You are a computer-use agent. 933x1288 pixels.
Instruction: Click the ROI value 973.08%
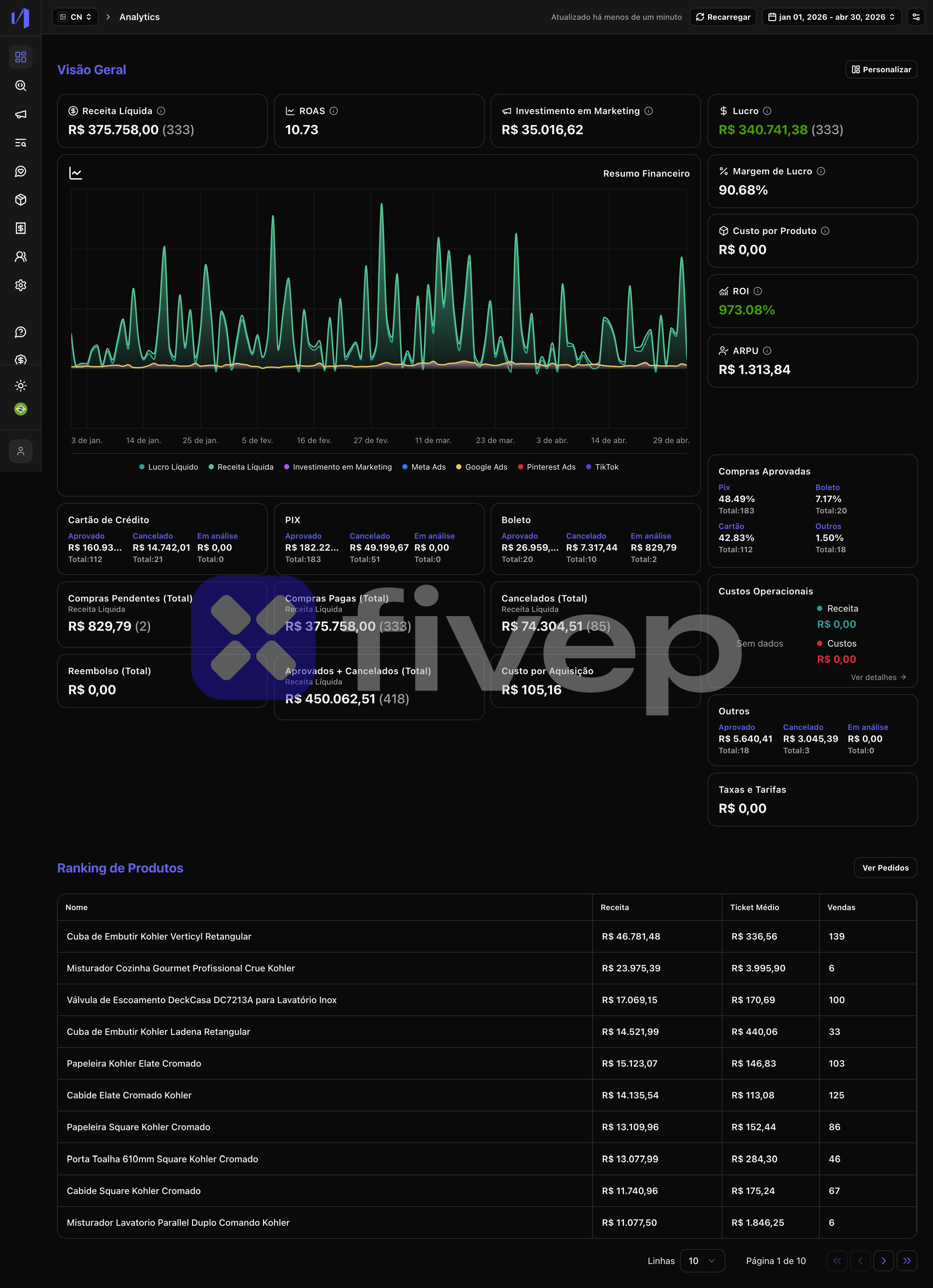click(746, 310)
